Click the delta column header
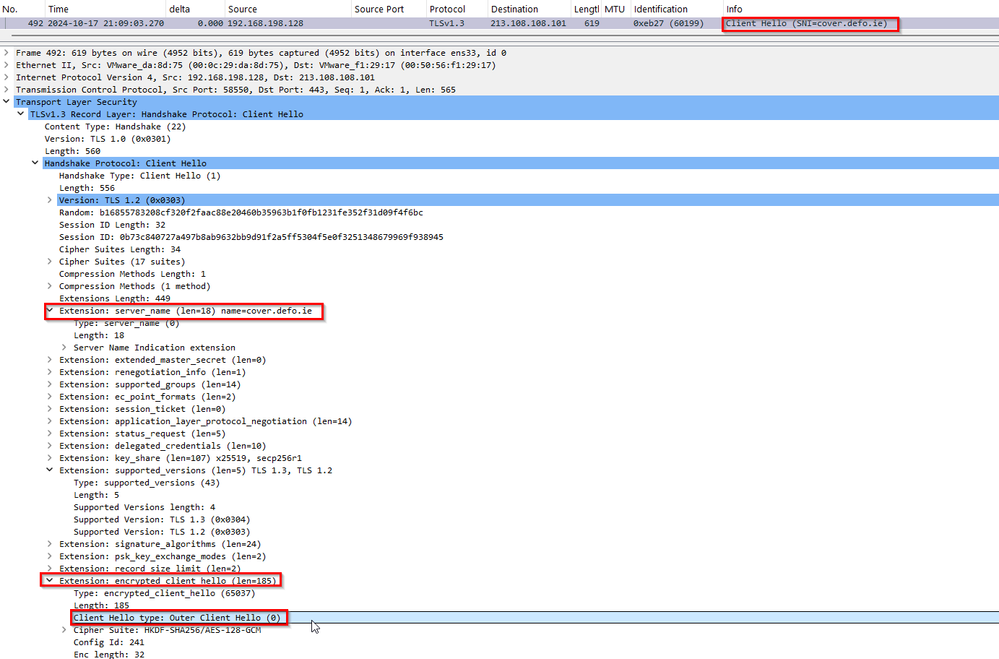Screen dimensions: 999x659 tap(196, 9)
